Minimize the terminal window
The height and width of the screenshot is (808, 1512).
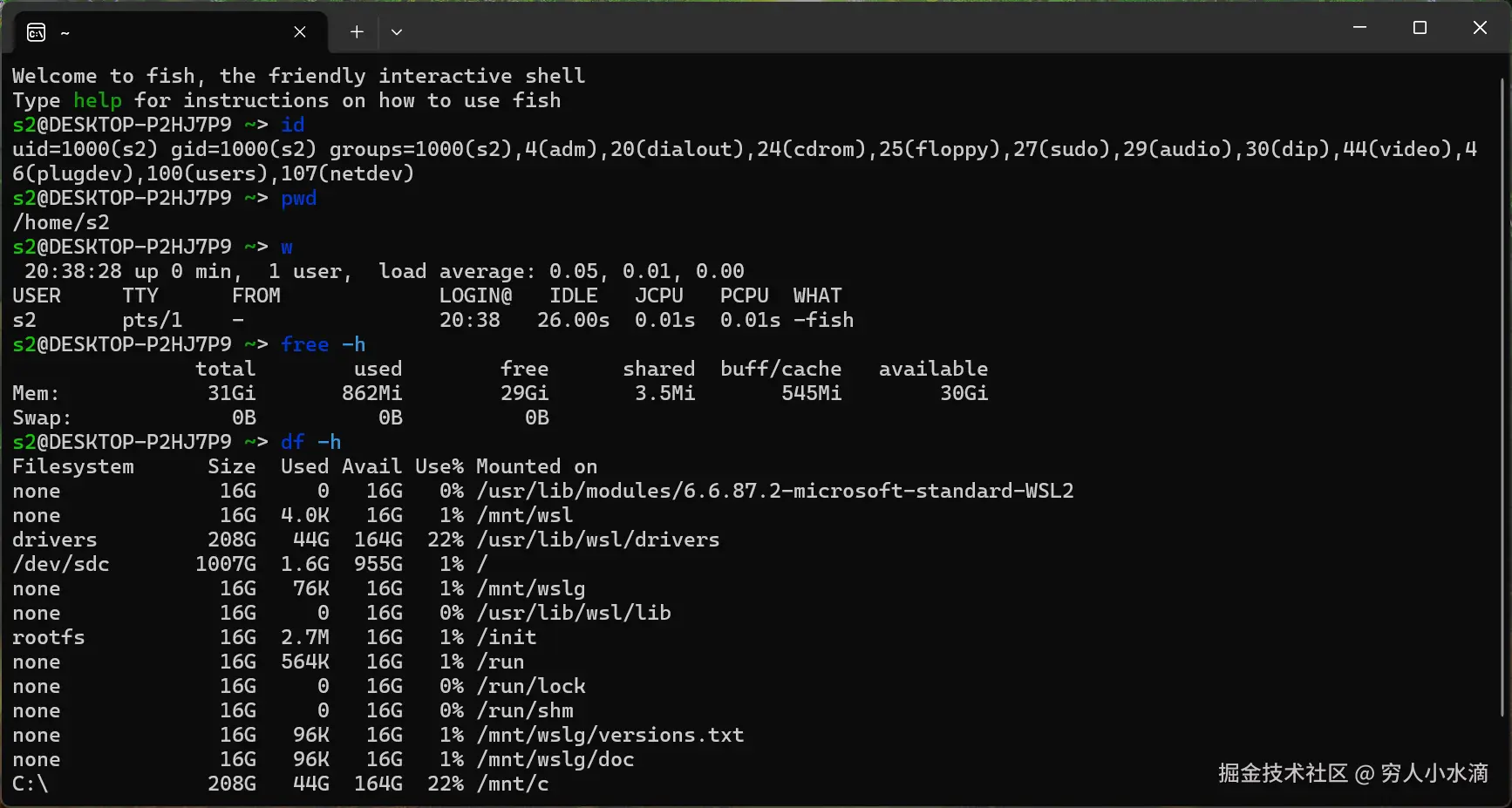pos(1359,28)
